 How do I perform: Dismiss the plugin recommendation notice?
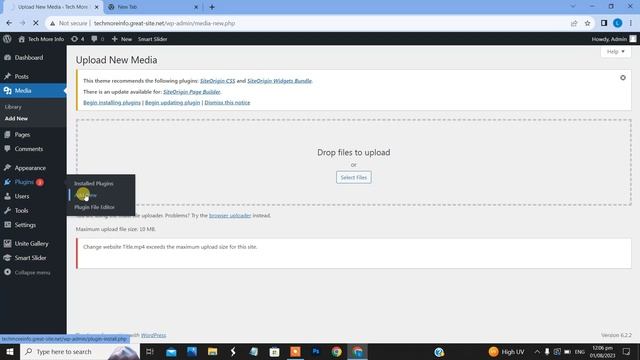tap(623, 78)
